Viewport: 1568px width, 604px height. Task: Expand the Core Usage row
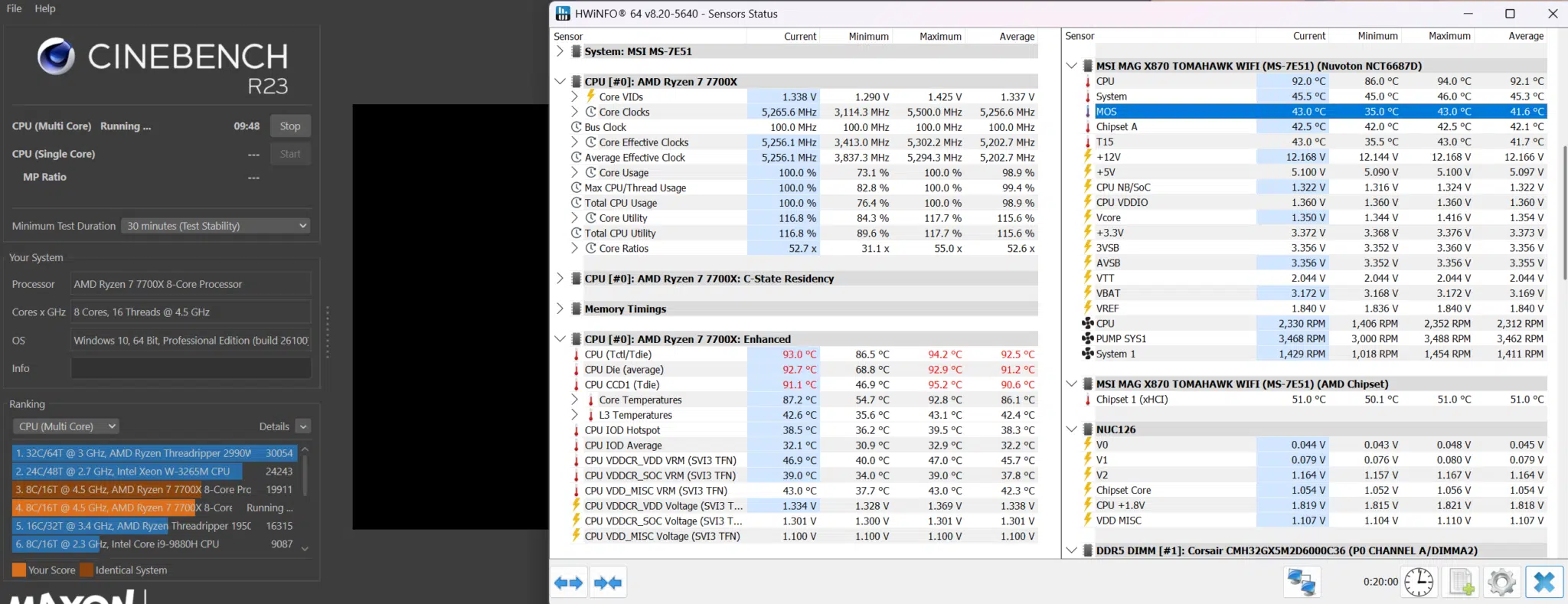[x=574, y=172]
